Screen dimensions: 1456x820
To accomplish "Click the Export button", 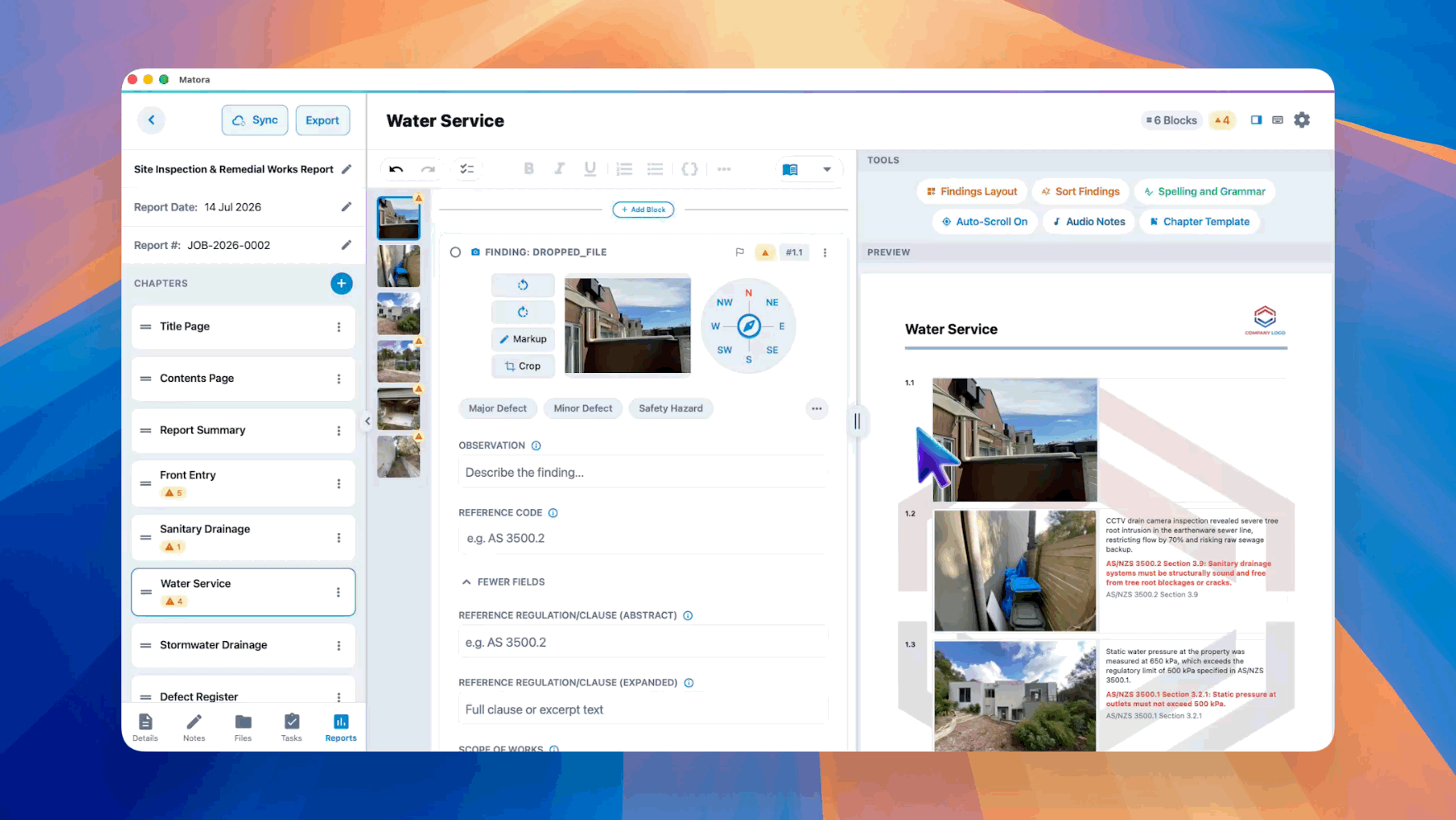I will coord(322,120).
